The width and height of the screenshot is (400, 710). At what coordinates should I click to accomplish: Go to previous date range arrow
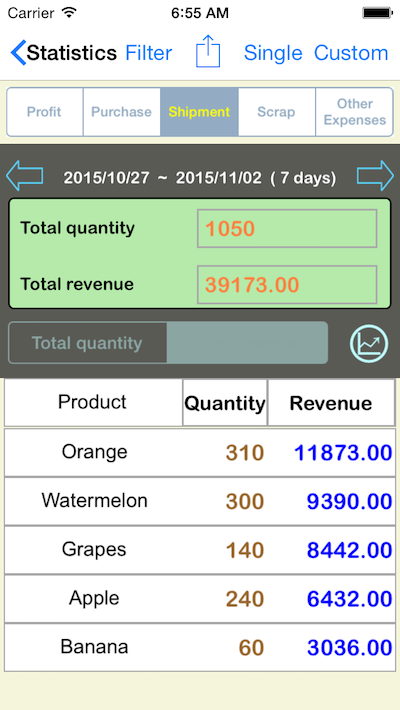click(25, 175)
